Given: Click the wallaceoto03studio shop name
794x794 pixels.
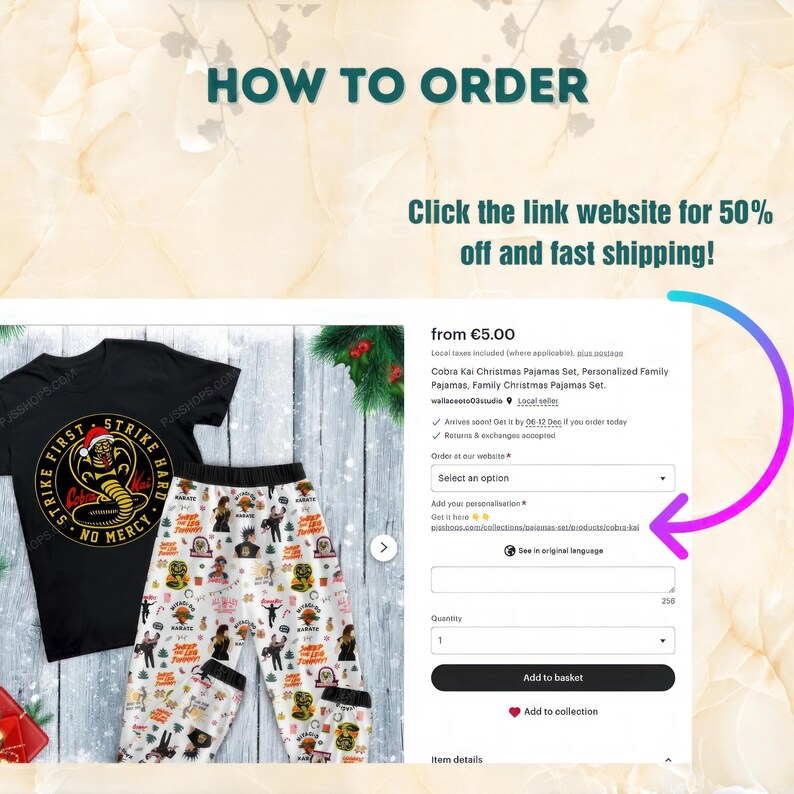Looking at the screenshot, I should 466,401.
